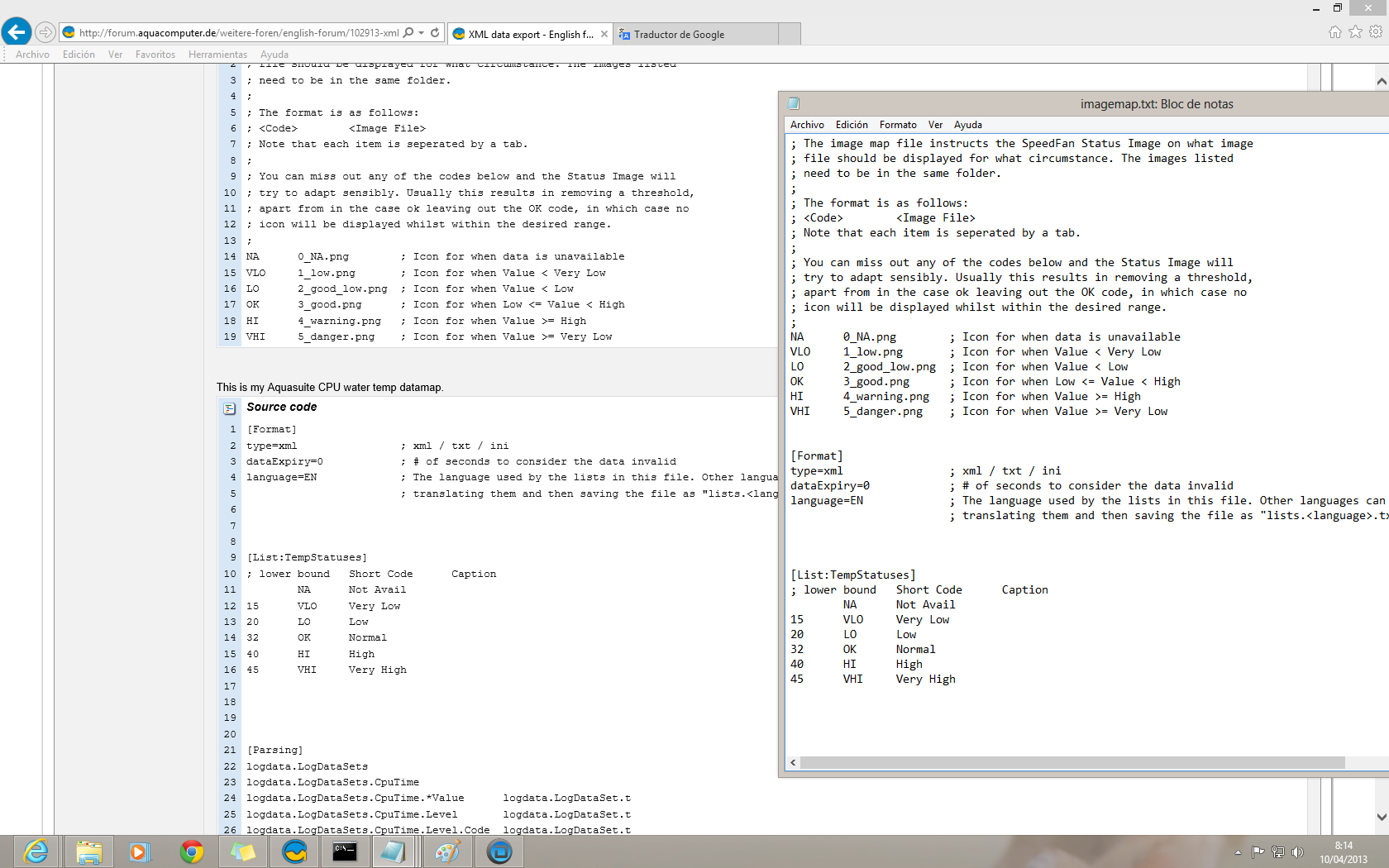Switch to the Traductor de Google tab

coord(679,35)
